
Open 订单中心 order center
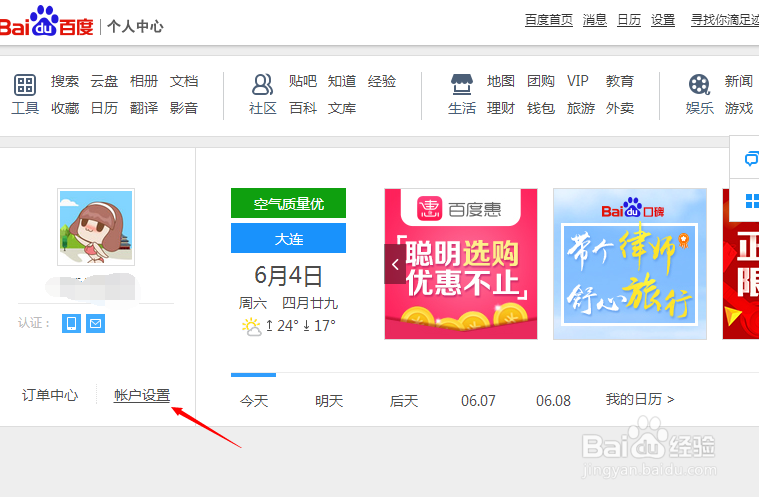(x=50, y=395)
